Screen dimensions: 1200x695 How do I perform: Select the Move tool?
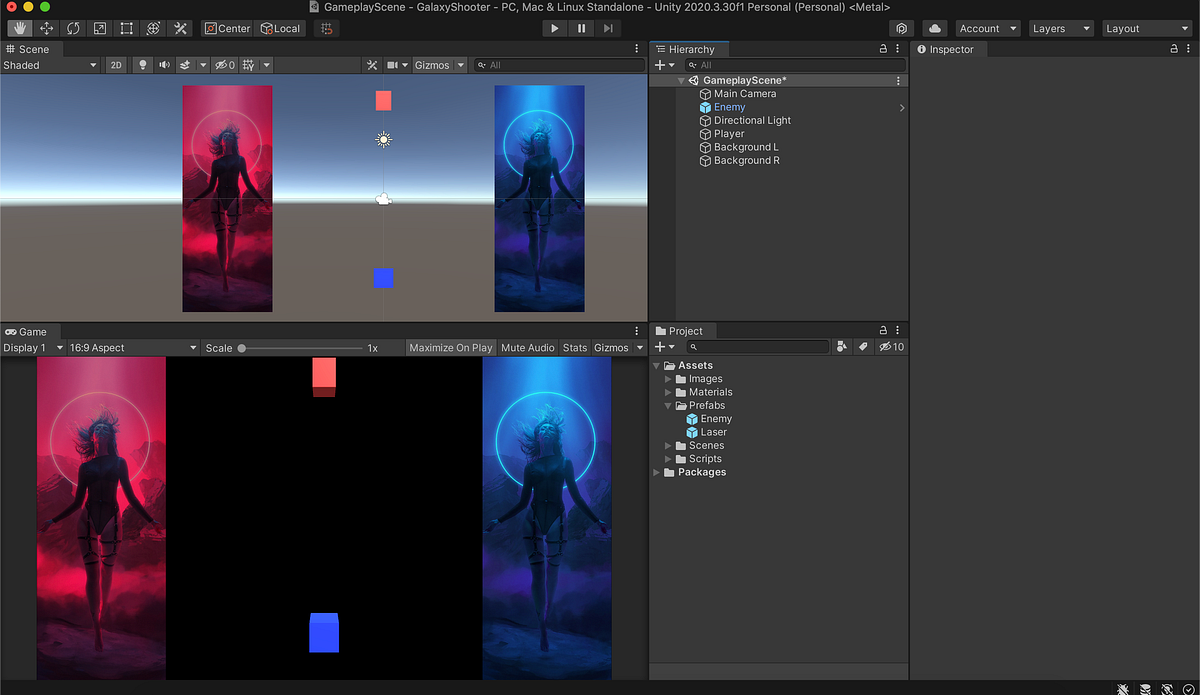click(x=46, y=28)
